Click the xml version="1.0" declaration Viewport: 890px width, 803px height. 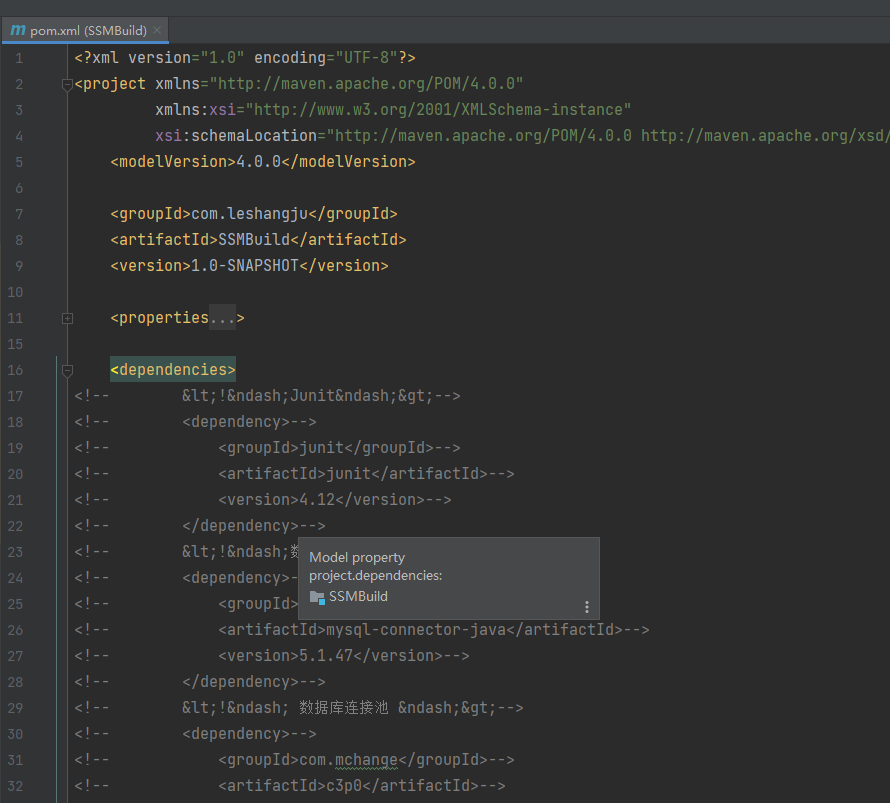[245, 58]
